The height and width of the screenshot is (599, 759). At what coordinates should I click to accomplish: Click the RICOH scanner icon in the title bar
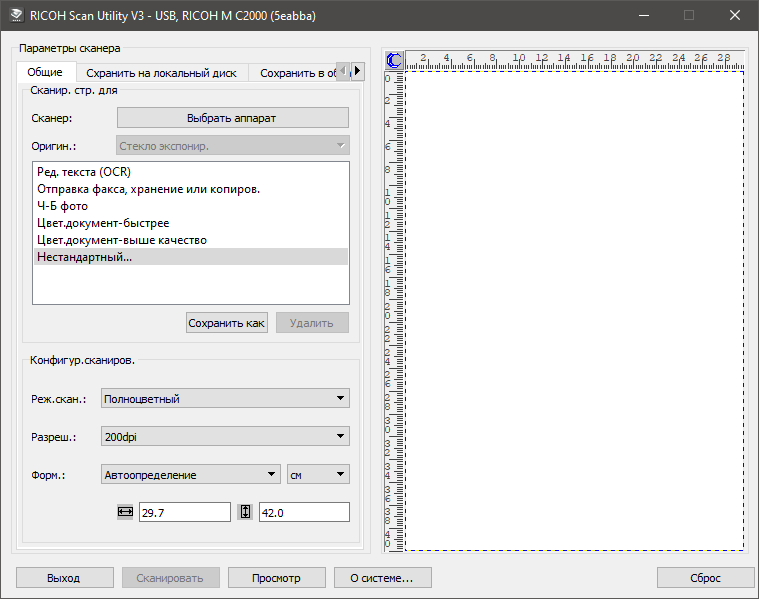click(16, 15)
